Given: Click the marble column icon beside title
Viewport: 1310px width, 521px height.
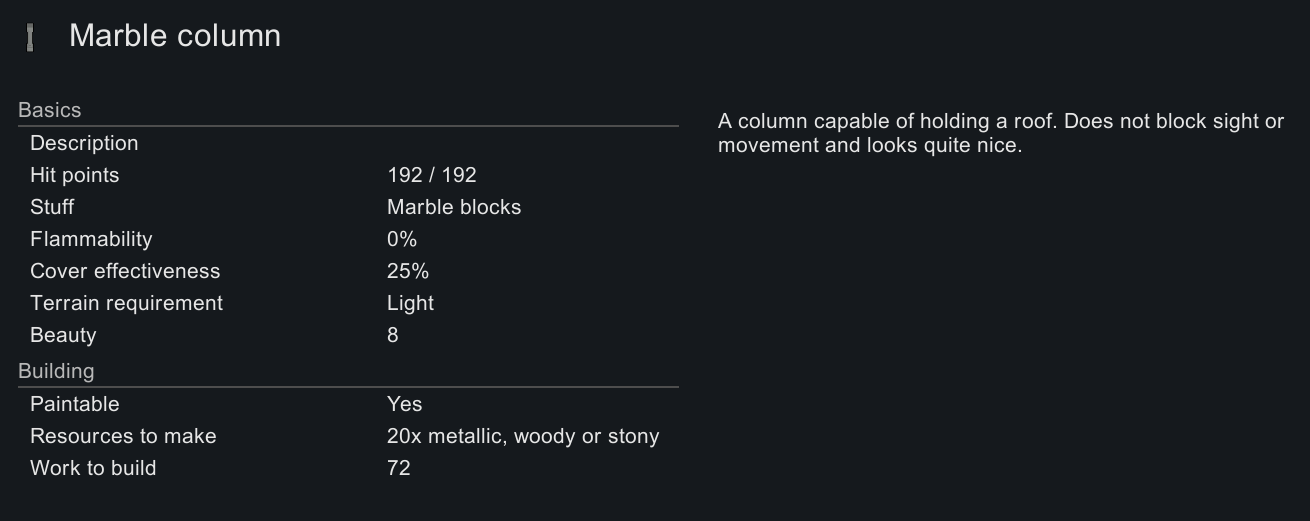Looking at the screenshot, I should [x=31, y=38].
